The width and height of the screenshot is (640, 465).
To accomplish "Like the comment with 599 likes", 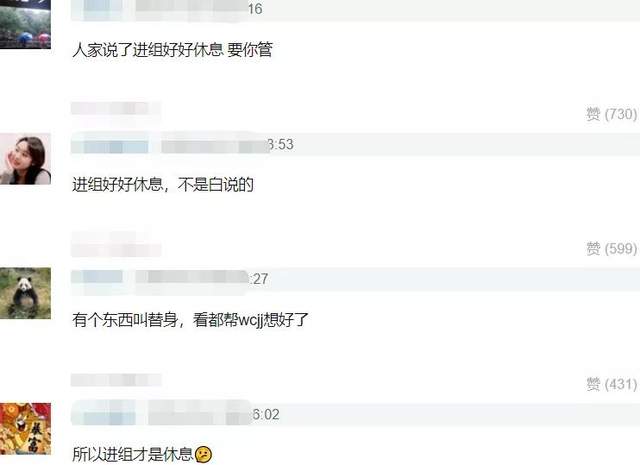I will [x=611, y=248].
